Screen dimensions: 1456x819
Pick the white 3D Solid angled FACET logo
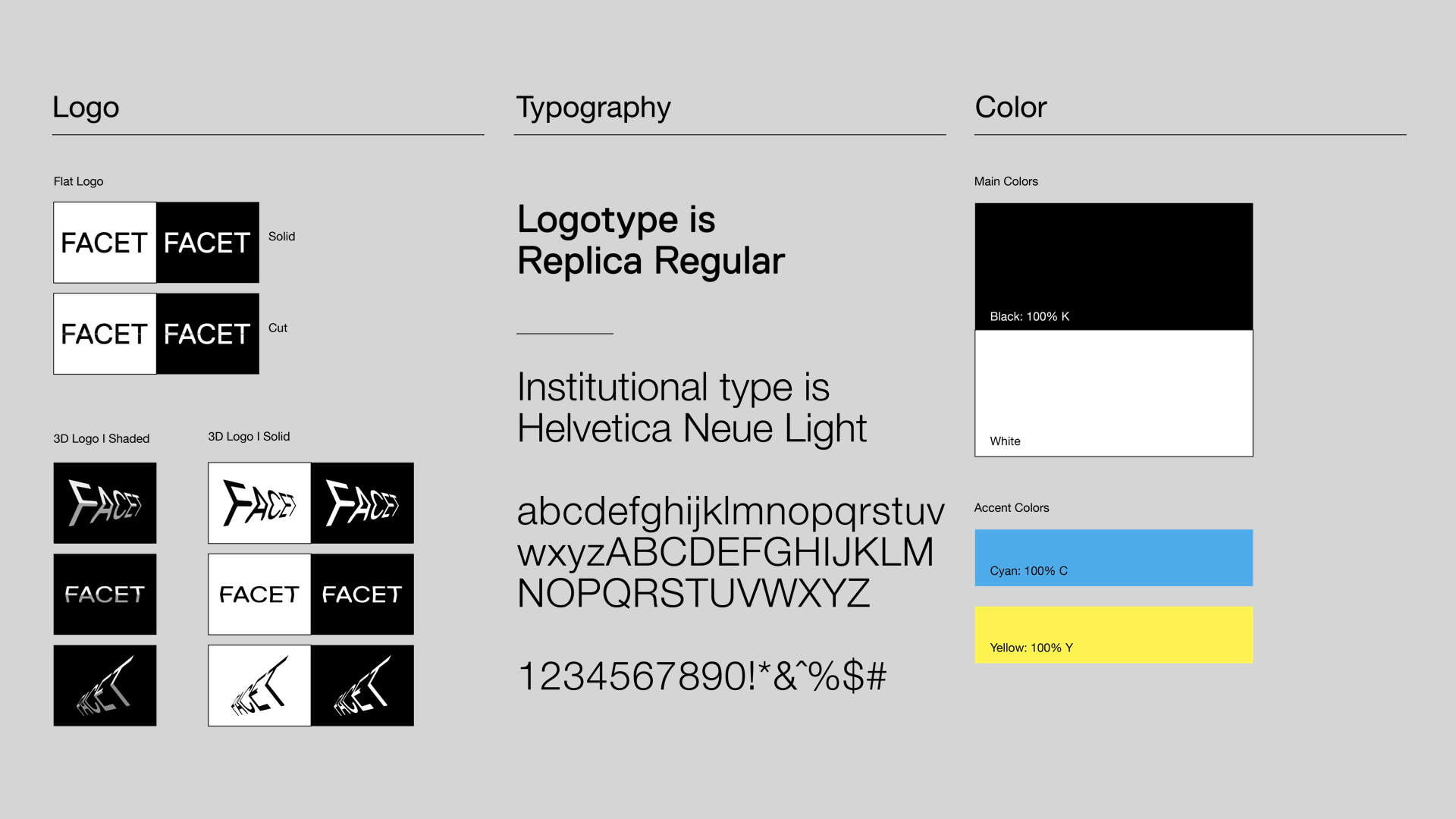pyautogui.click(x=259, y=503)
